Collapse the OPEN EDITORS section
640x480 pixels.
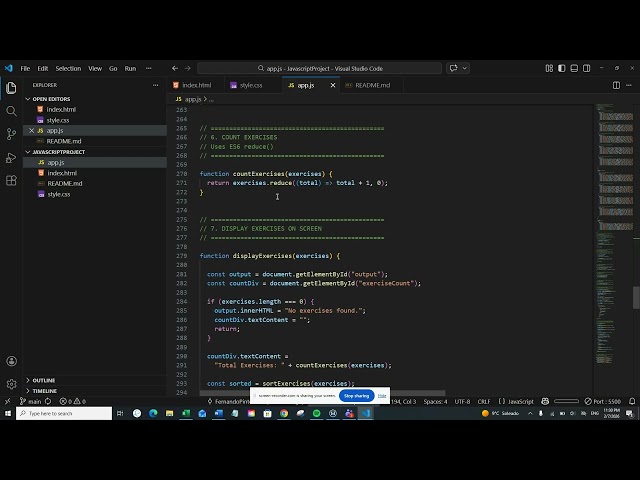click(x=52, y=99)
